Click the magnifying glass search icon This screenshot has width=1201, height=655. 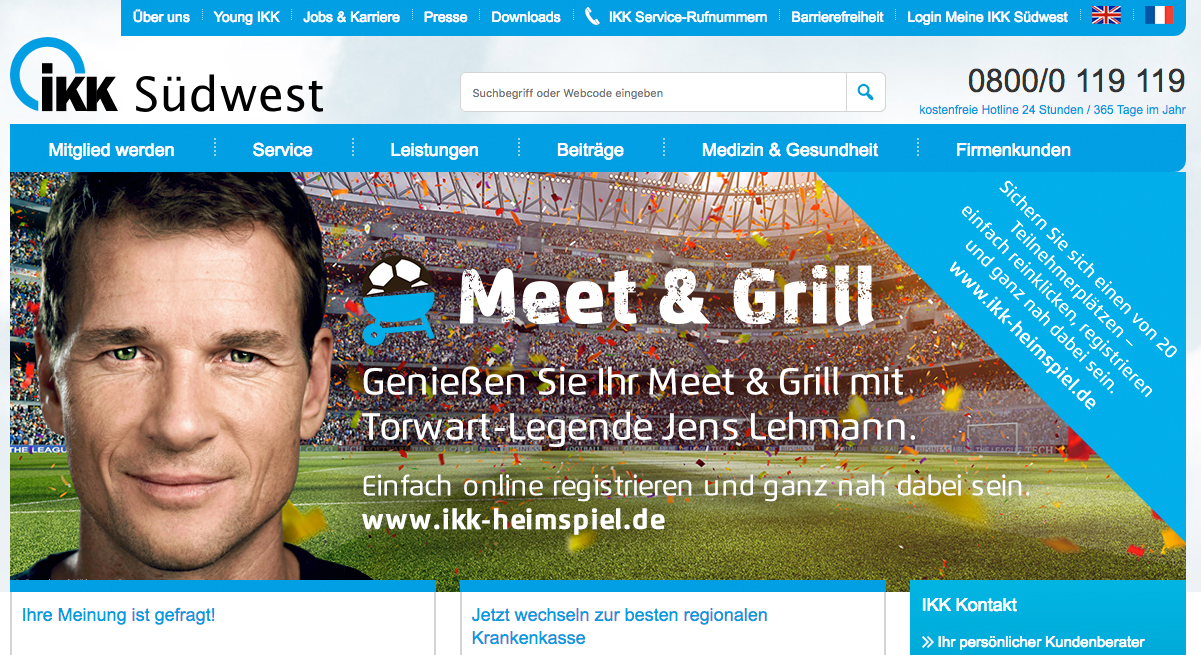pos(865,92)
